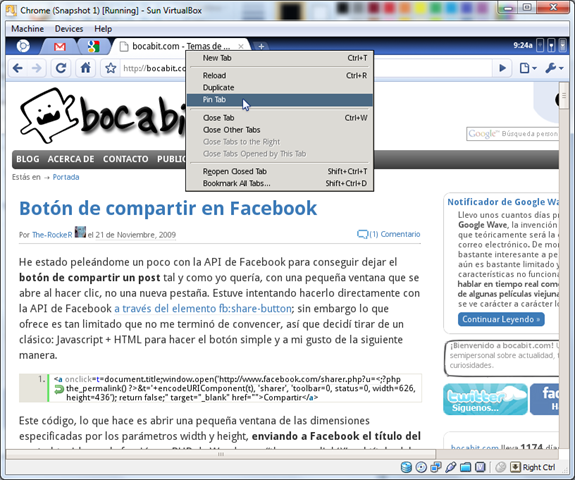Choose Reopen Closed Tab entry
Image resolution: width=575 pixels, height=480 pixels.
pos(279,172)
